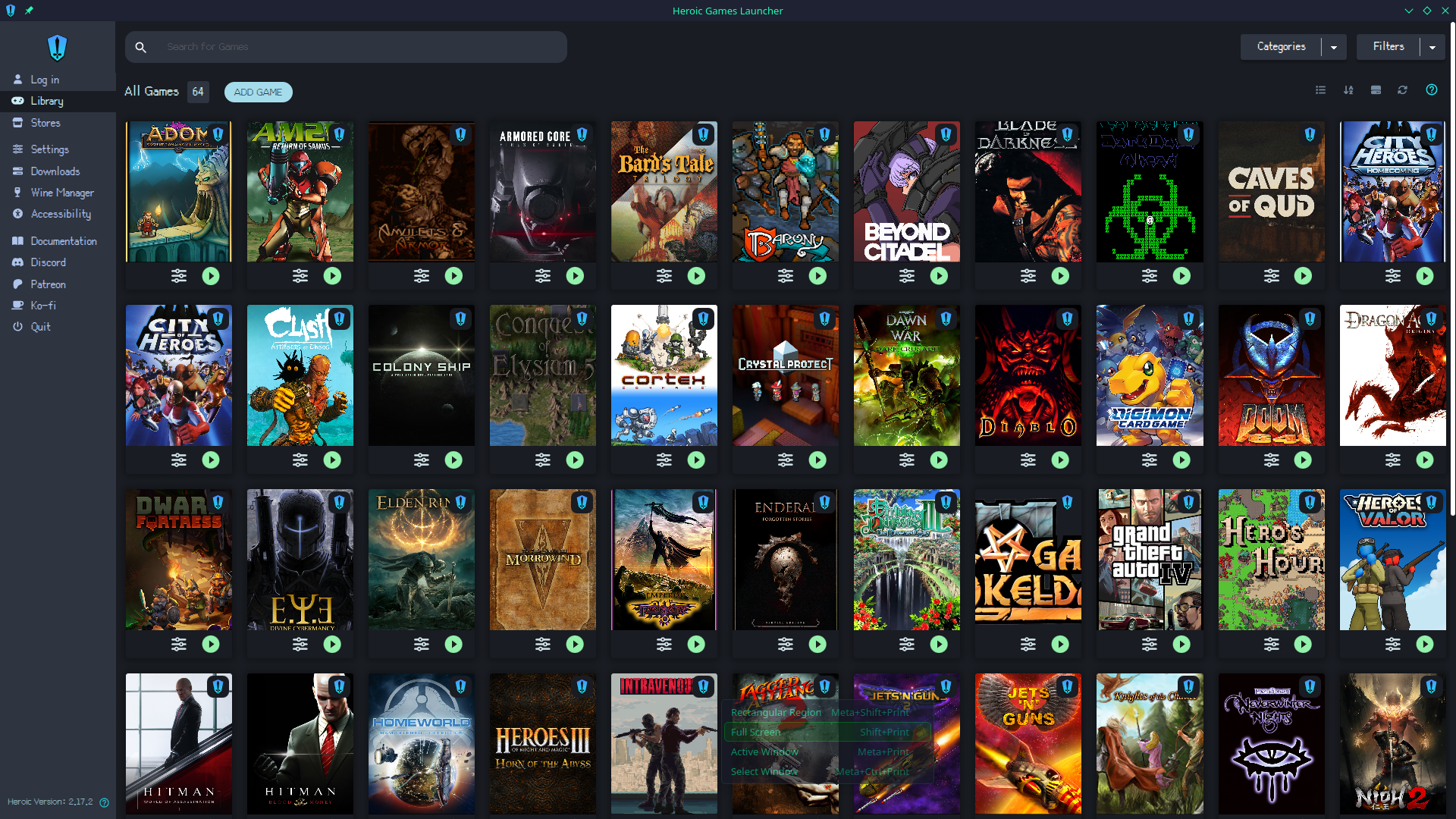This screenshot has width=1456, height=819.
Task: Open Stores in sidebar
Action: 58,123
